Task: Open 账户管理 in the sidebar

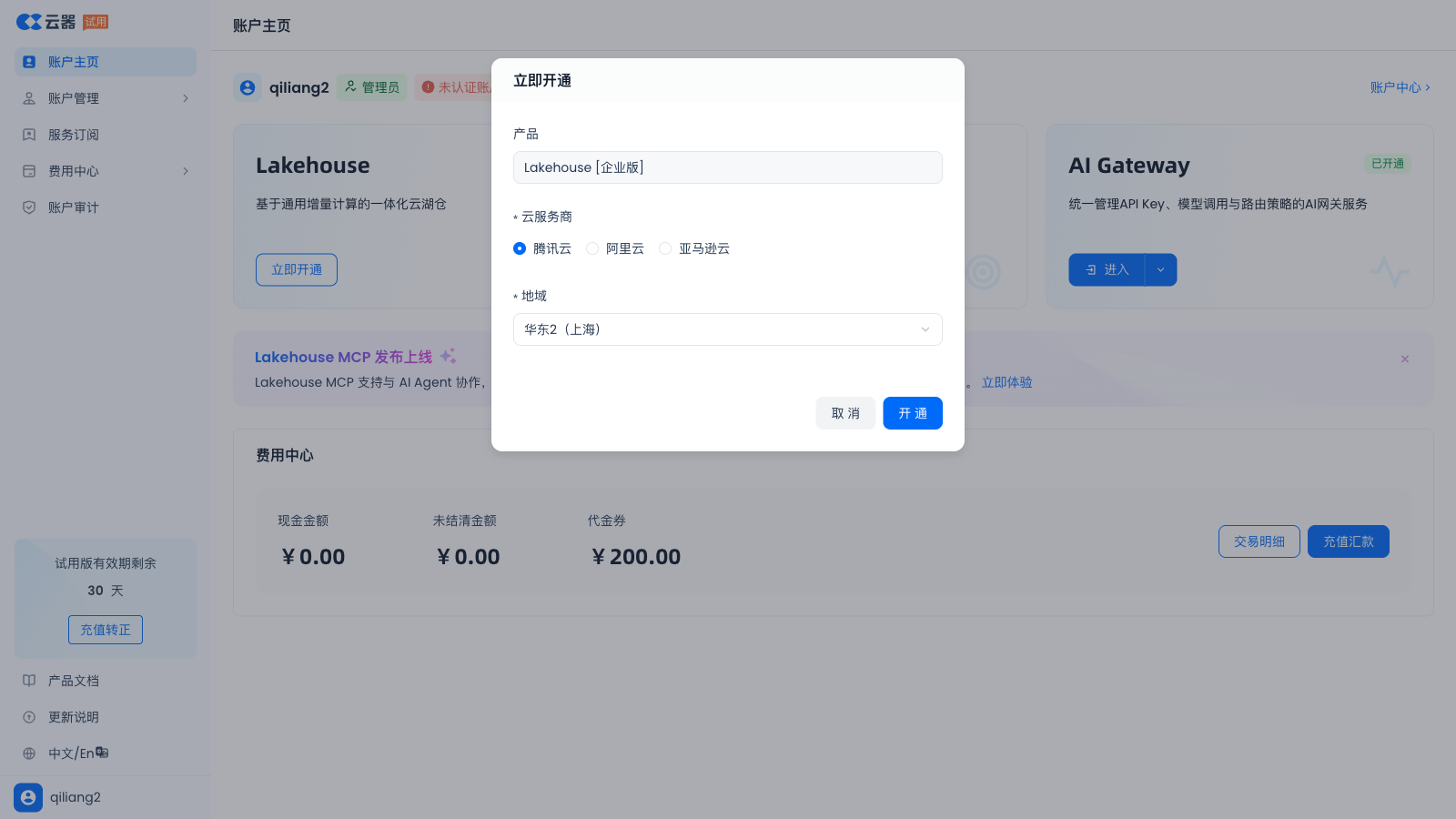Action: point(106,98)
